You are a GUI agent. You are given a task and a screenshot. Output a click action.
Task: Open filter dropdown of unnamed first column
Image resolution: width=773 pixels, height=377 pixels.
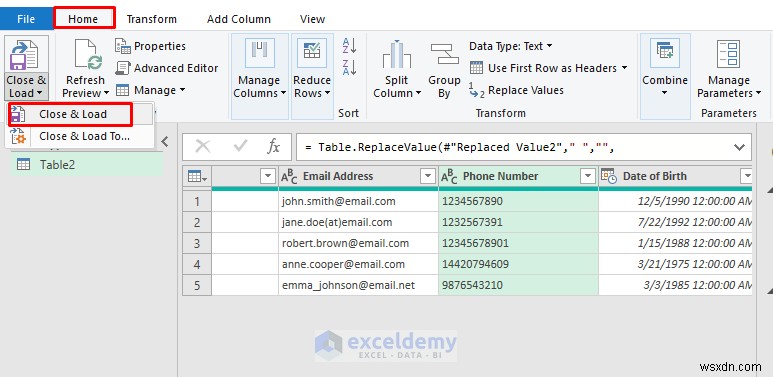tap(268, 176)
